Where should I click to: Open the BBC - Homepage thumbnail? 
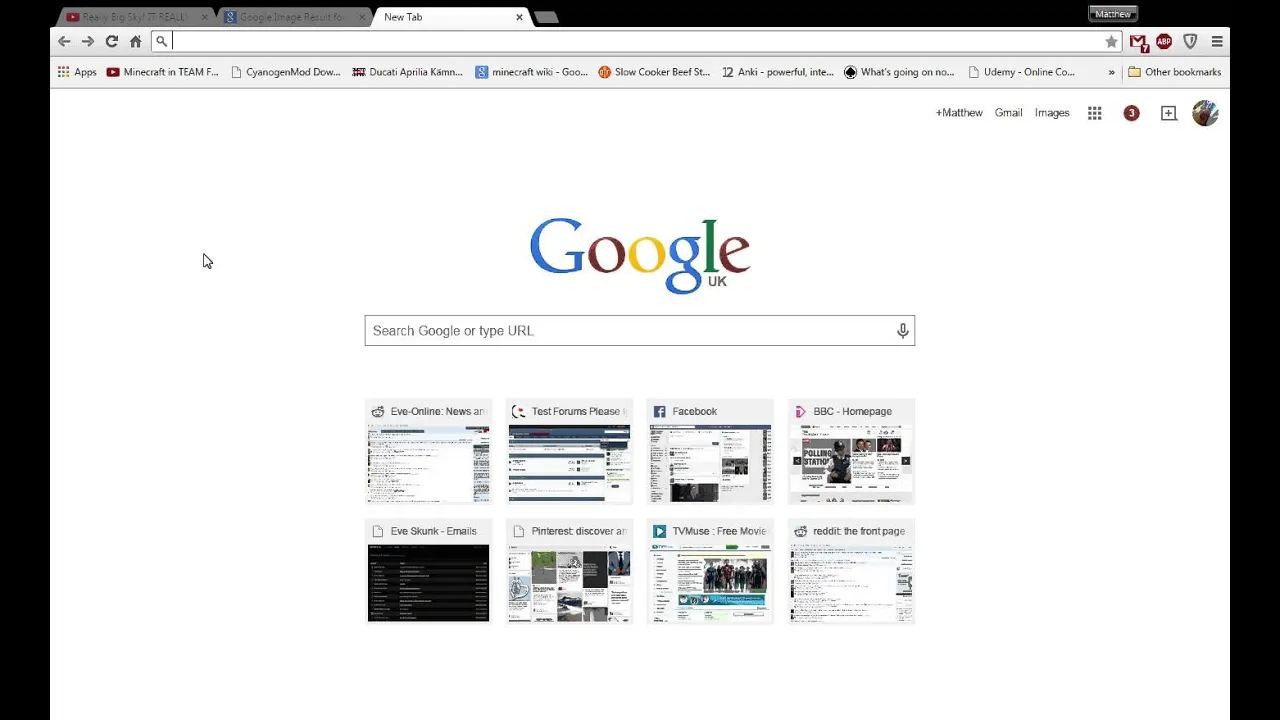pos(851,452)
